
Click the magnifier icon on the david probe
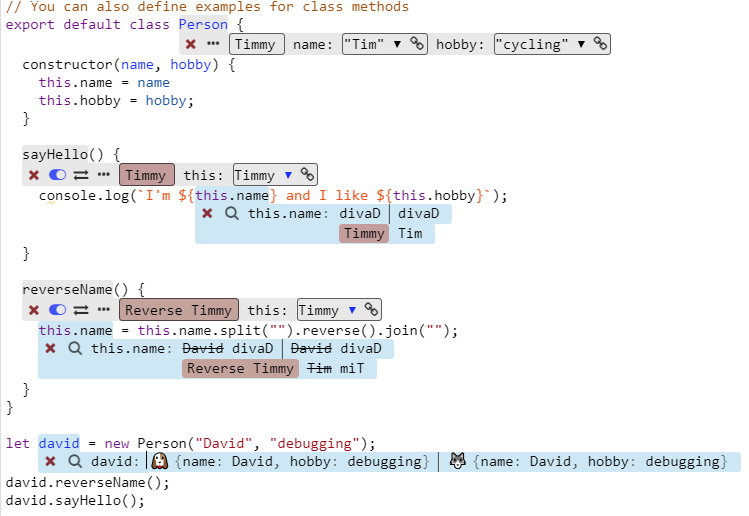[x=74, y=461]
